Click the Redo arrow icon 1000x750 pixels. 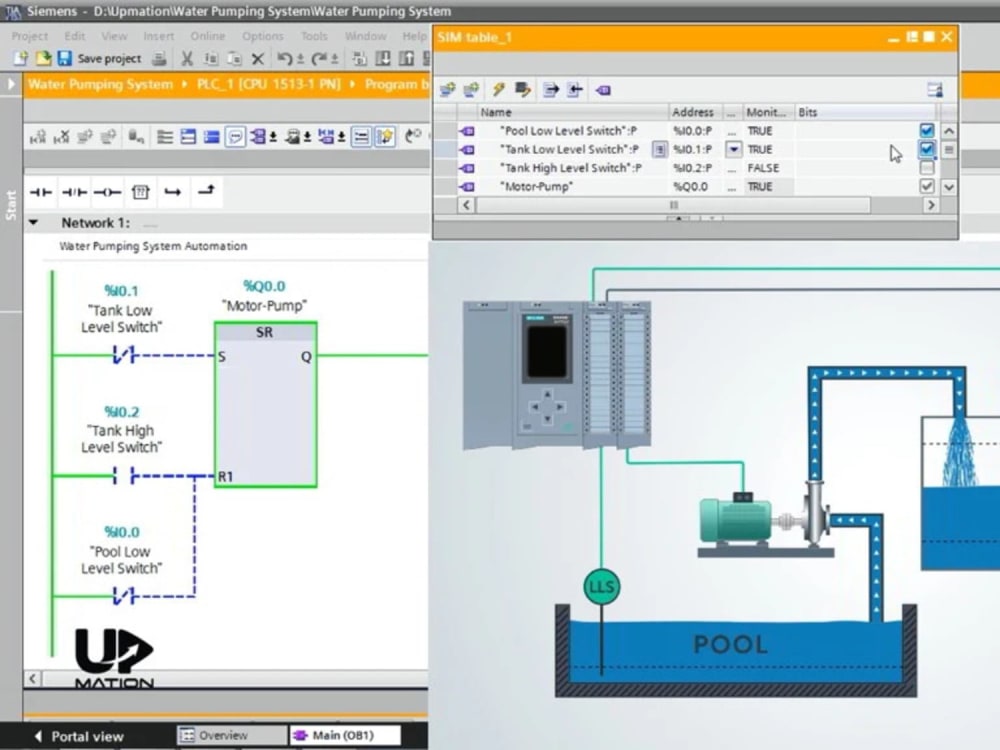(x=319, y=59)
